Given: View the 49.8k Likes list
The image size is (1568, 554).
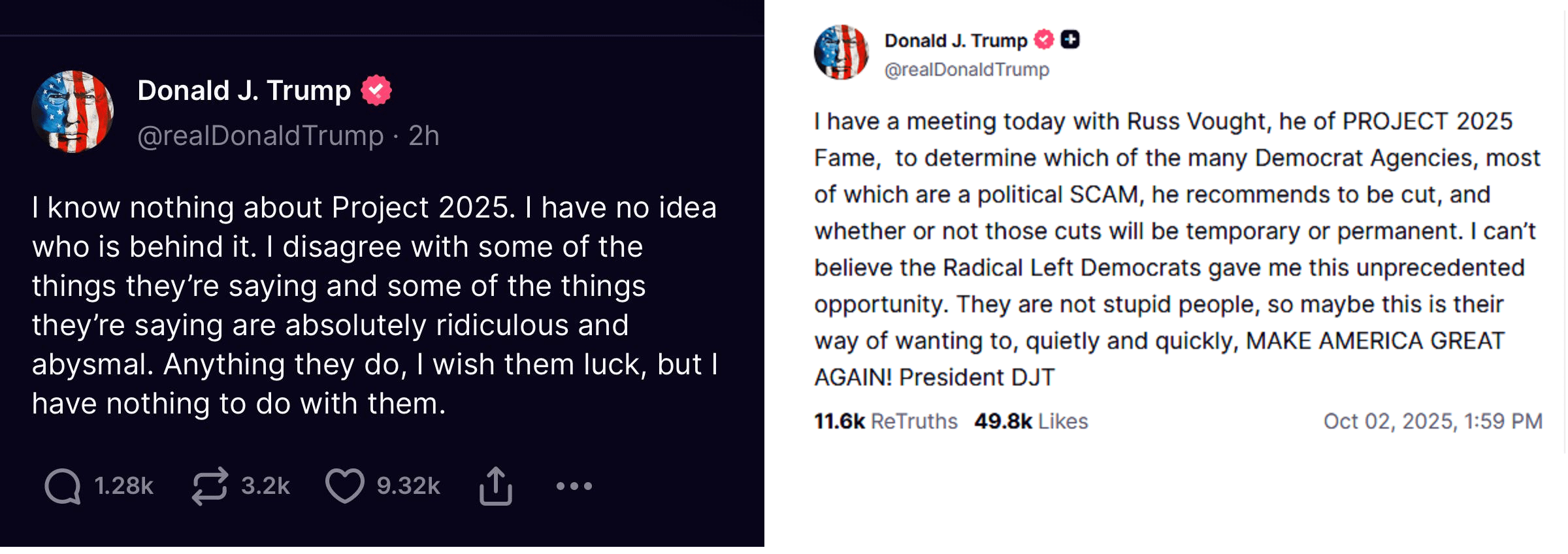Looking at the screenshot, I should point(1031,421).
